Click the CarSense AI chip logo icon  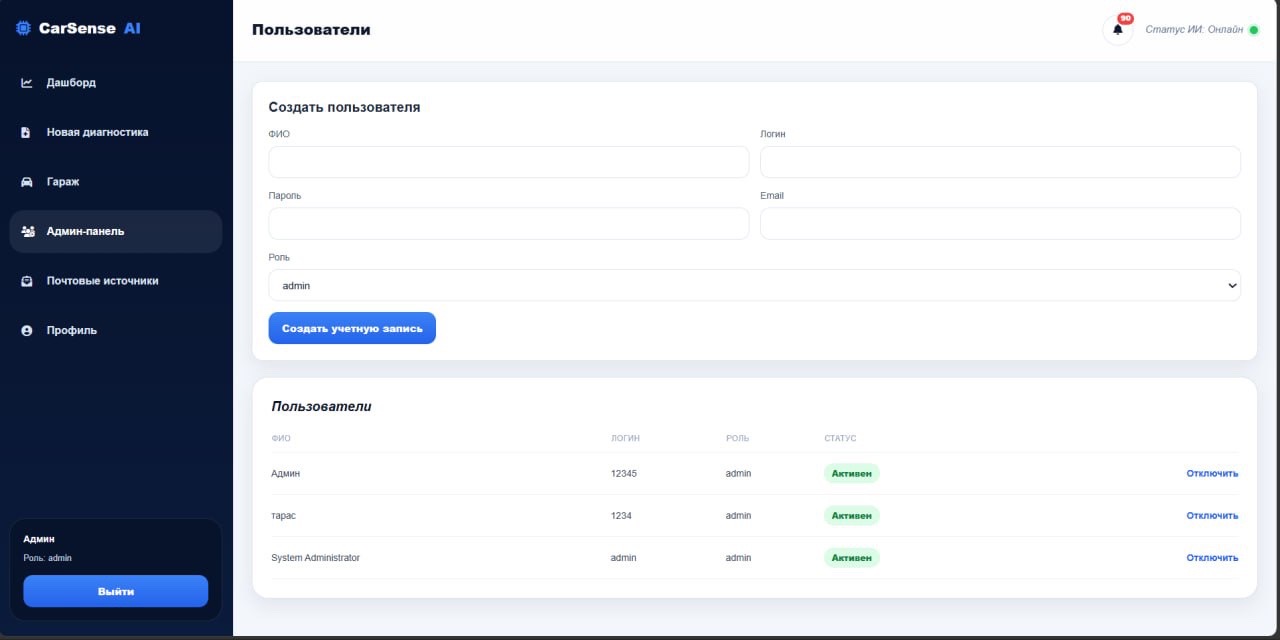tap(23, 28)
